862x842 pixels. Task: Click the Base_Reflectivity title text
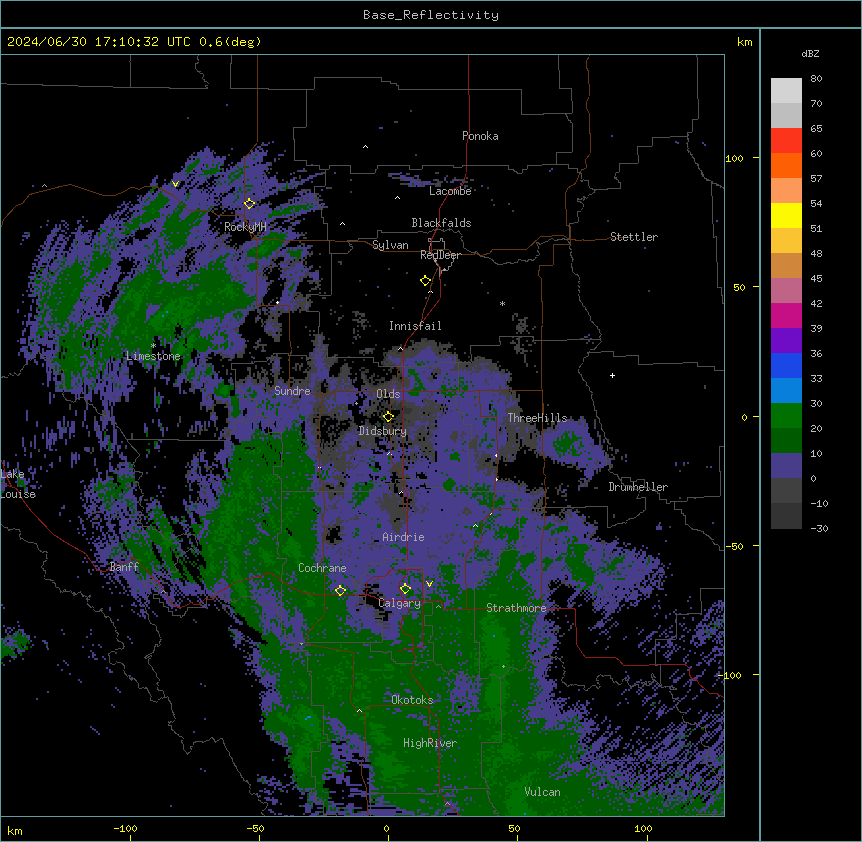431,15
